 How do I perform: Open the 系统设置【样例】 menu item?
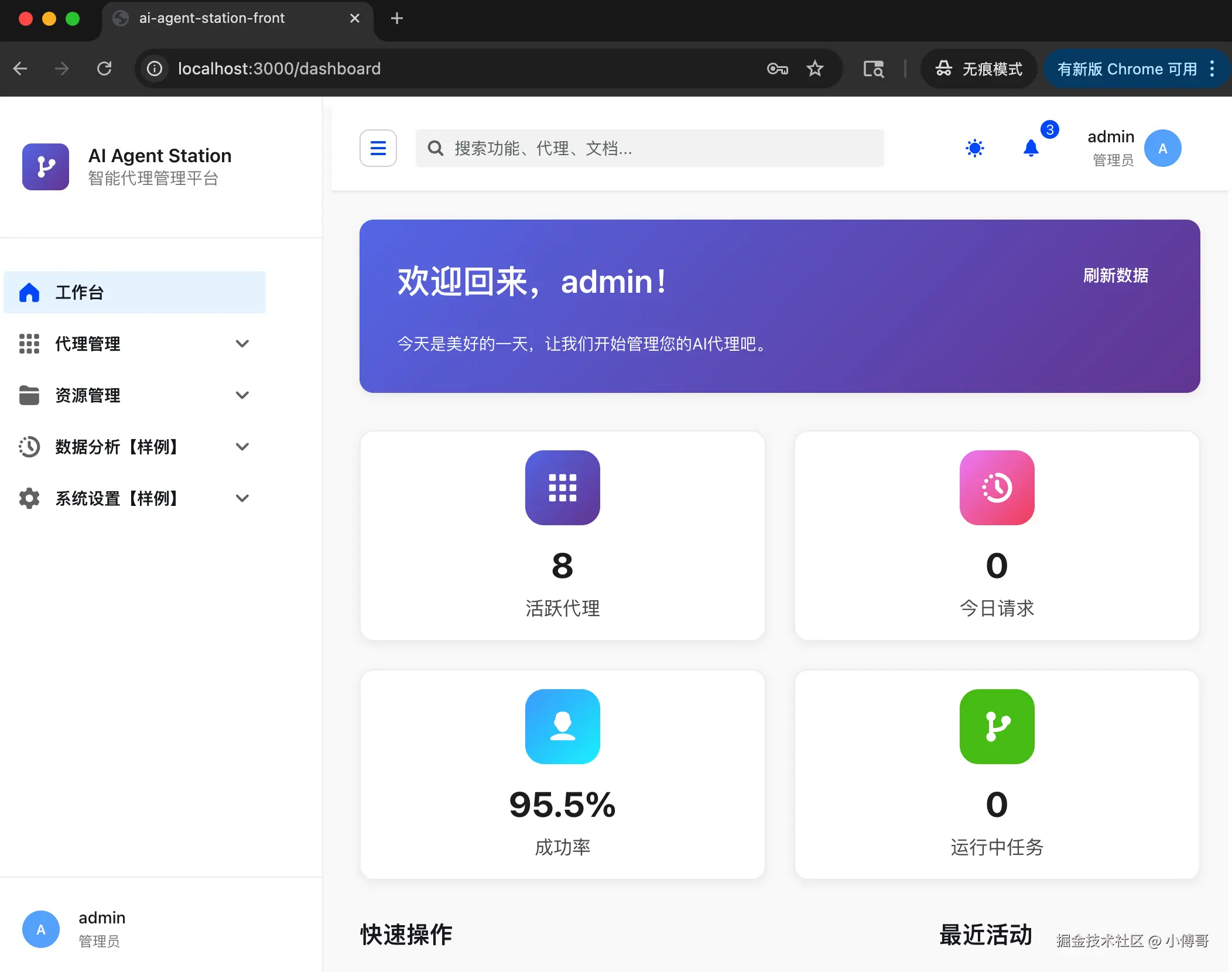click(116, 498)
